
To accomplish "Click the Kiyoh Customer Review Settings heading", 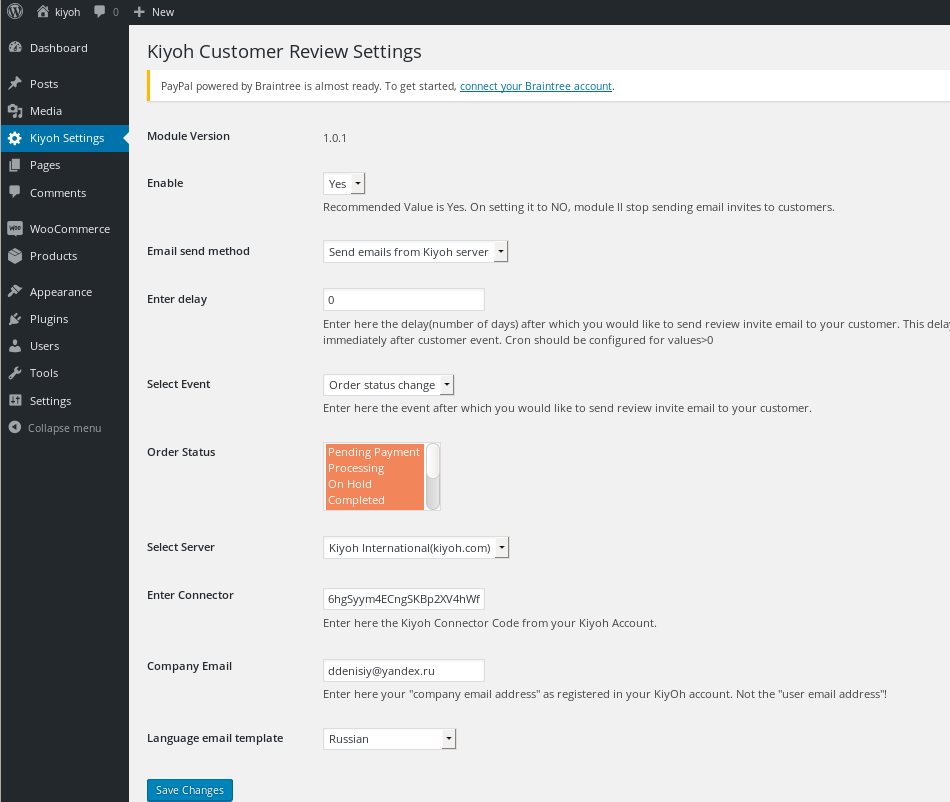I will pos(284,51).
